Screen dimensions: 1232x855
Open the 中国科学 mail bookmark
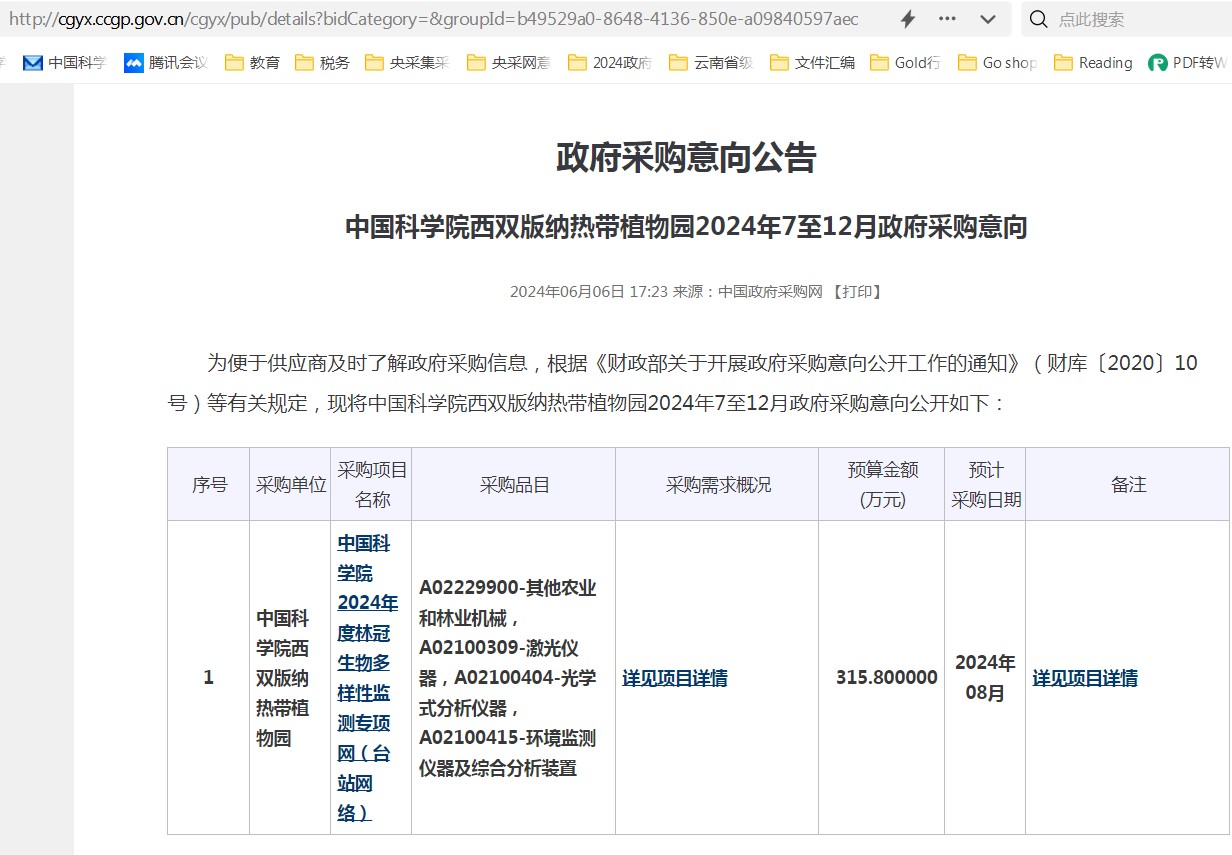point(64,63)
